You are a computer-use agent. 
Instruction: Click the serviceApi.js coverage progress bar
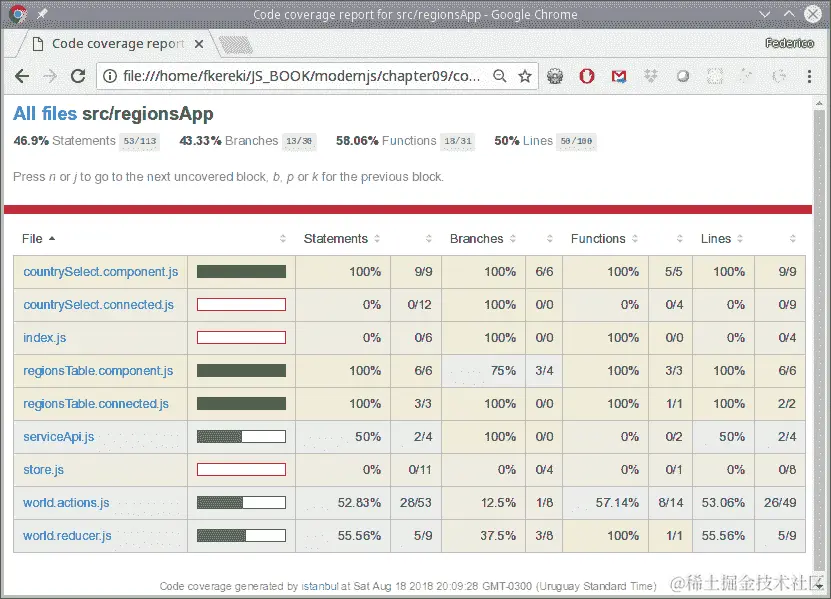click(x=241, y=437)
